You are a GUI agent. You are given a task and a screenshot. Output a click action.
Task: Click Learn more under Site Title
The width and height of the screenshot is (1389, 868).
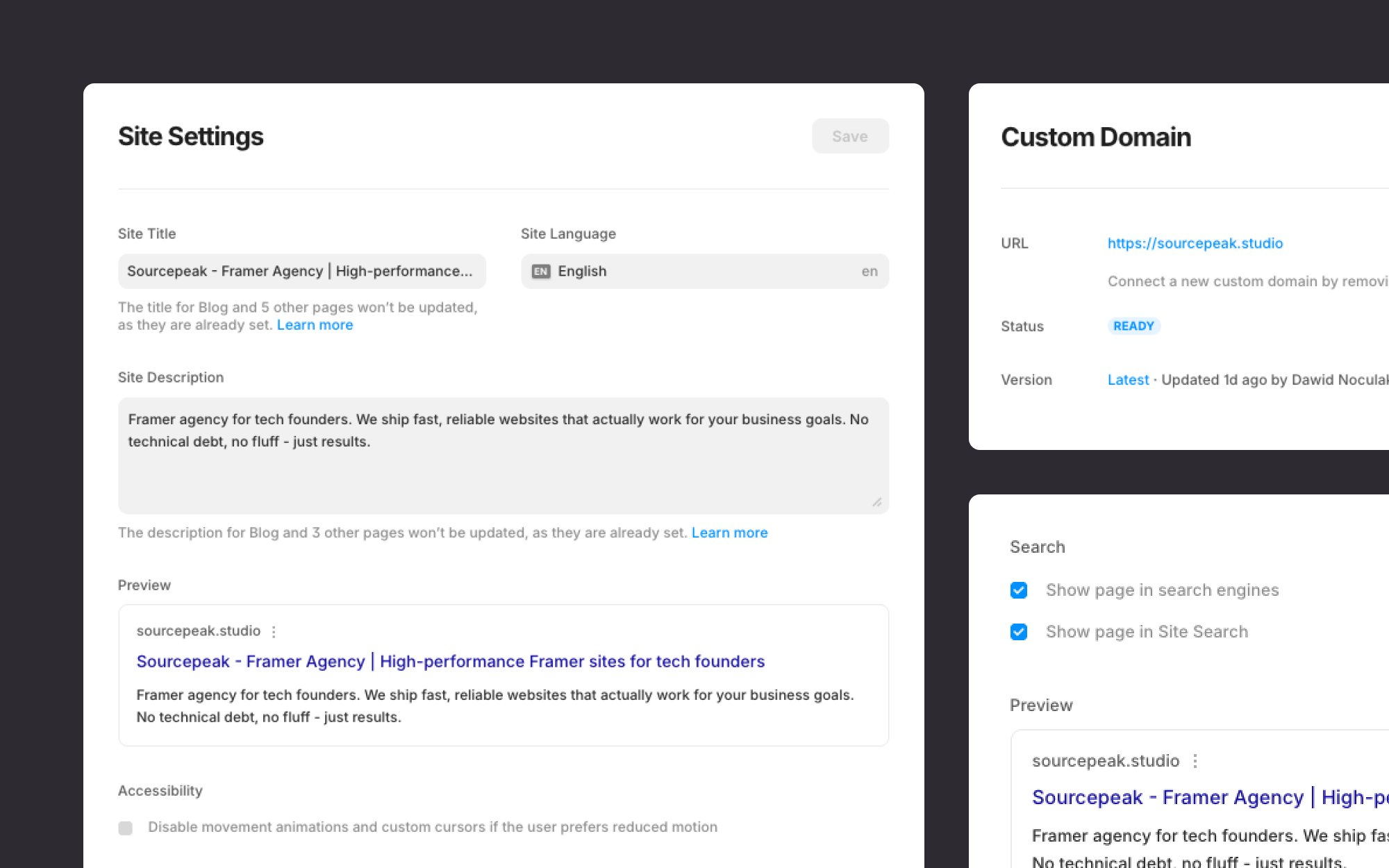[315, 325]
